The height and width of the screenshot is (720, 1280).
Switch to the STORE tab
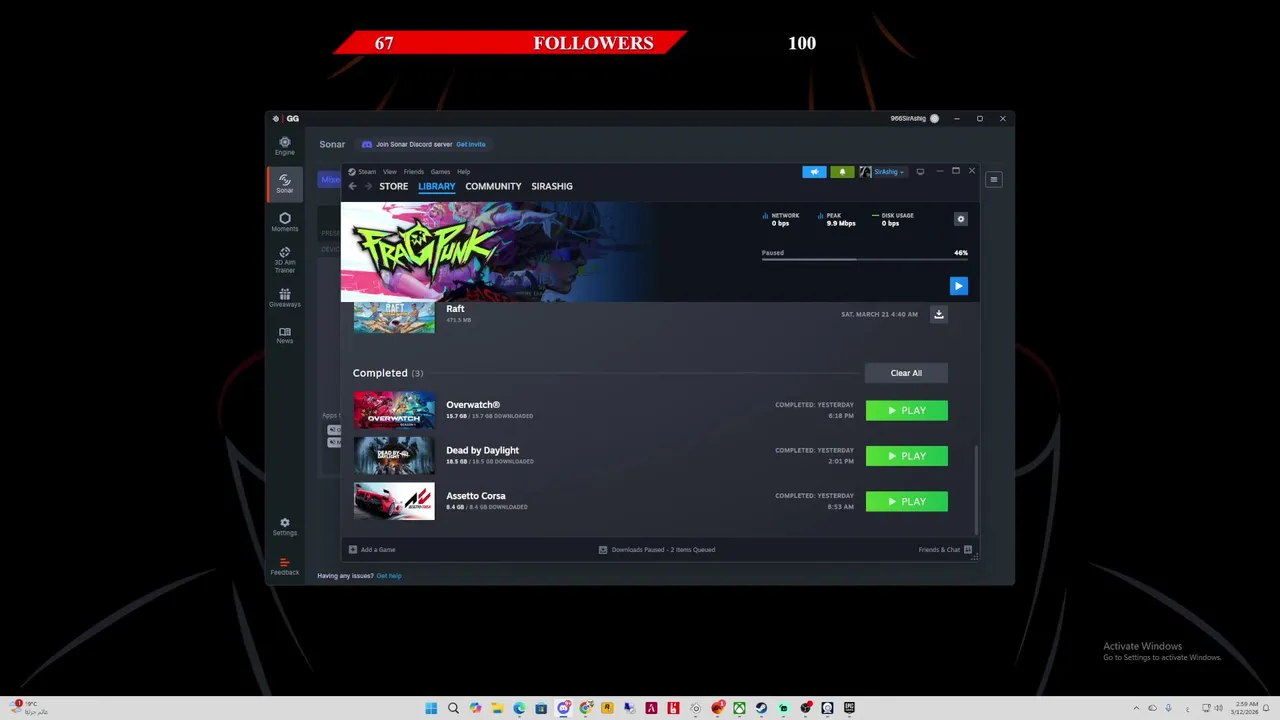click(x=394, y=186)
